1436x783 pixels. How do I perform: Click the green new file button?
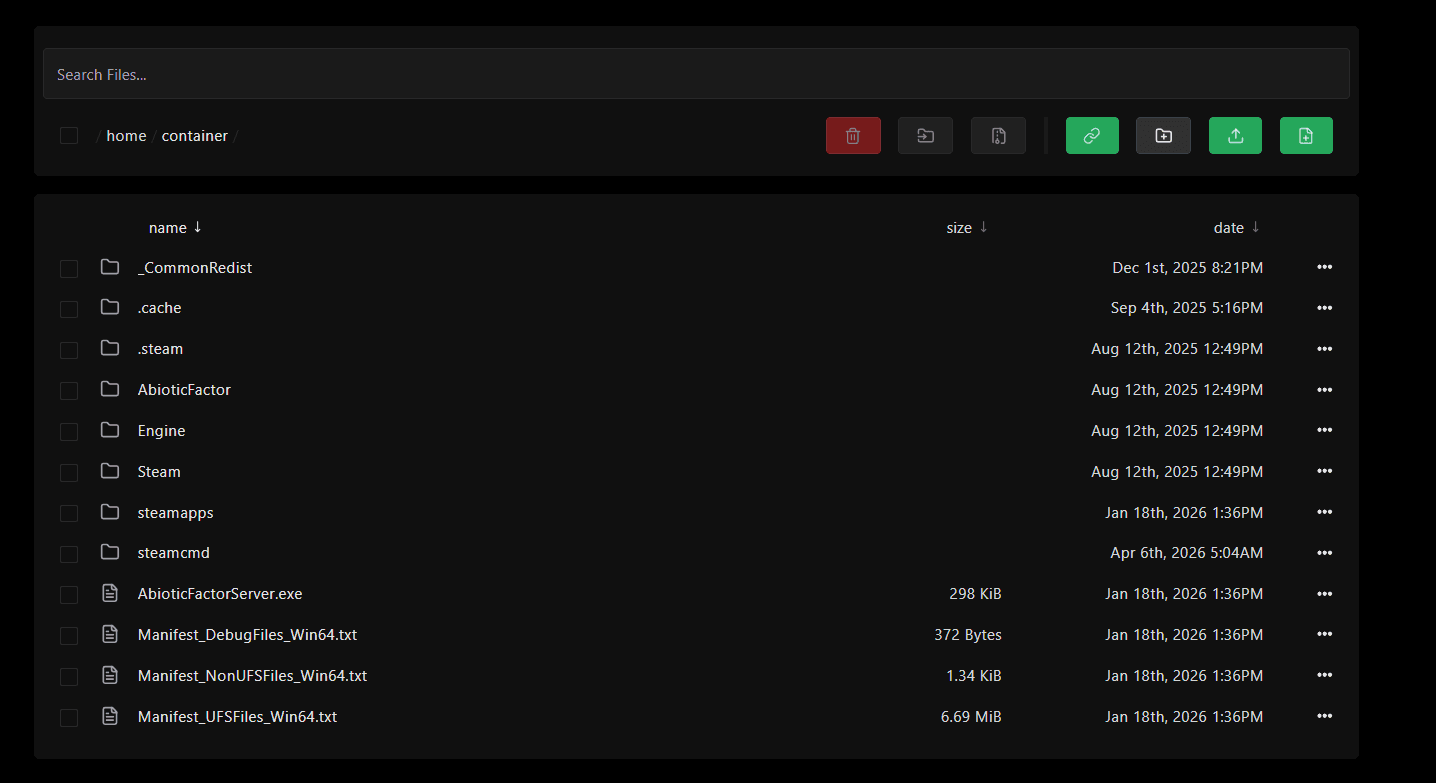[x=1306, y=136]
